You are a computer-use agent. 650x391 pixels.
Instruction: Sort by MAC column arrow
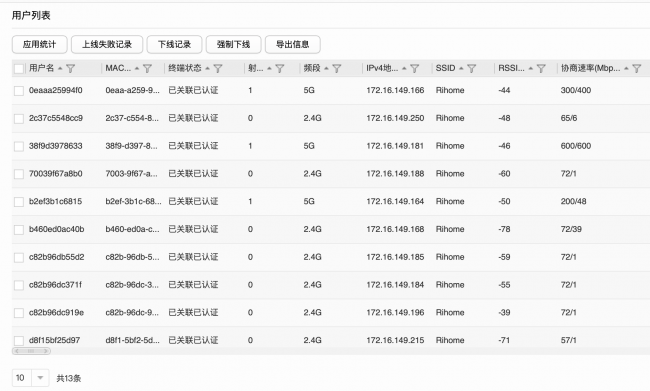[x=137, y=68]
